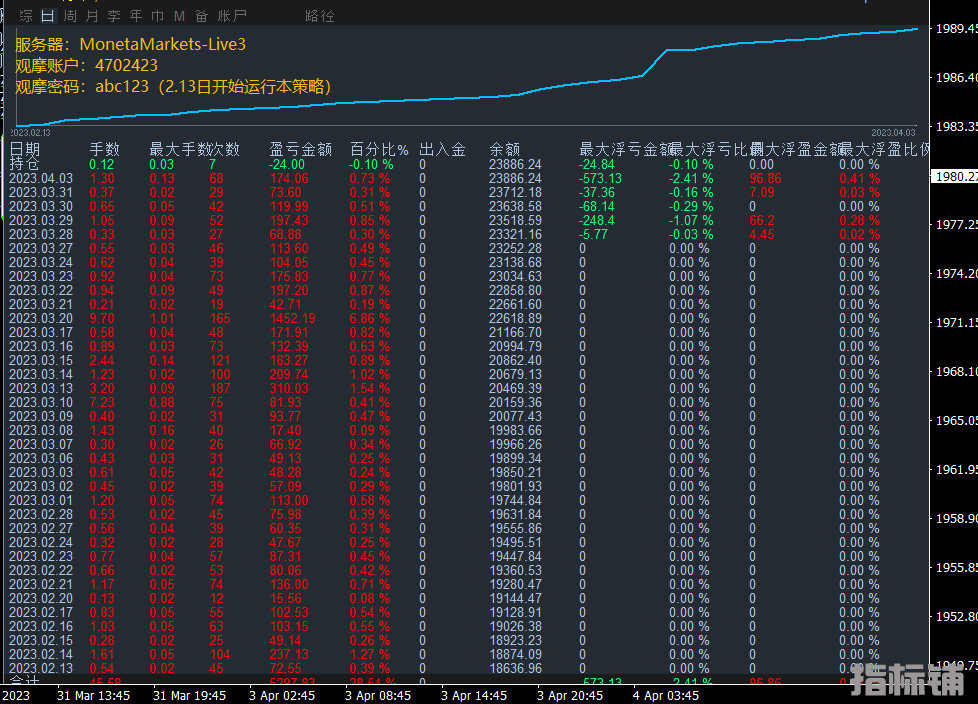Click the 余额 column header
Screen dimensions: 978x704
pyautogui.click(x=505, y=149)
